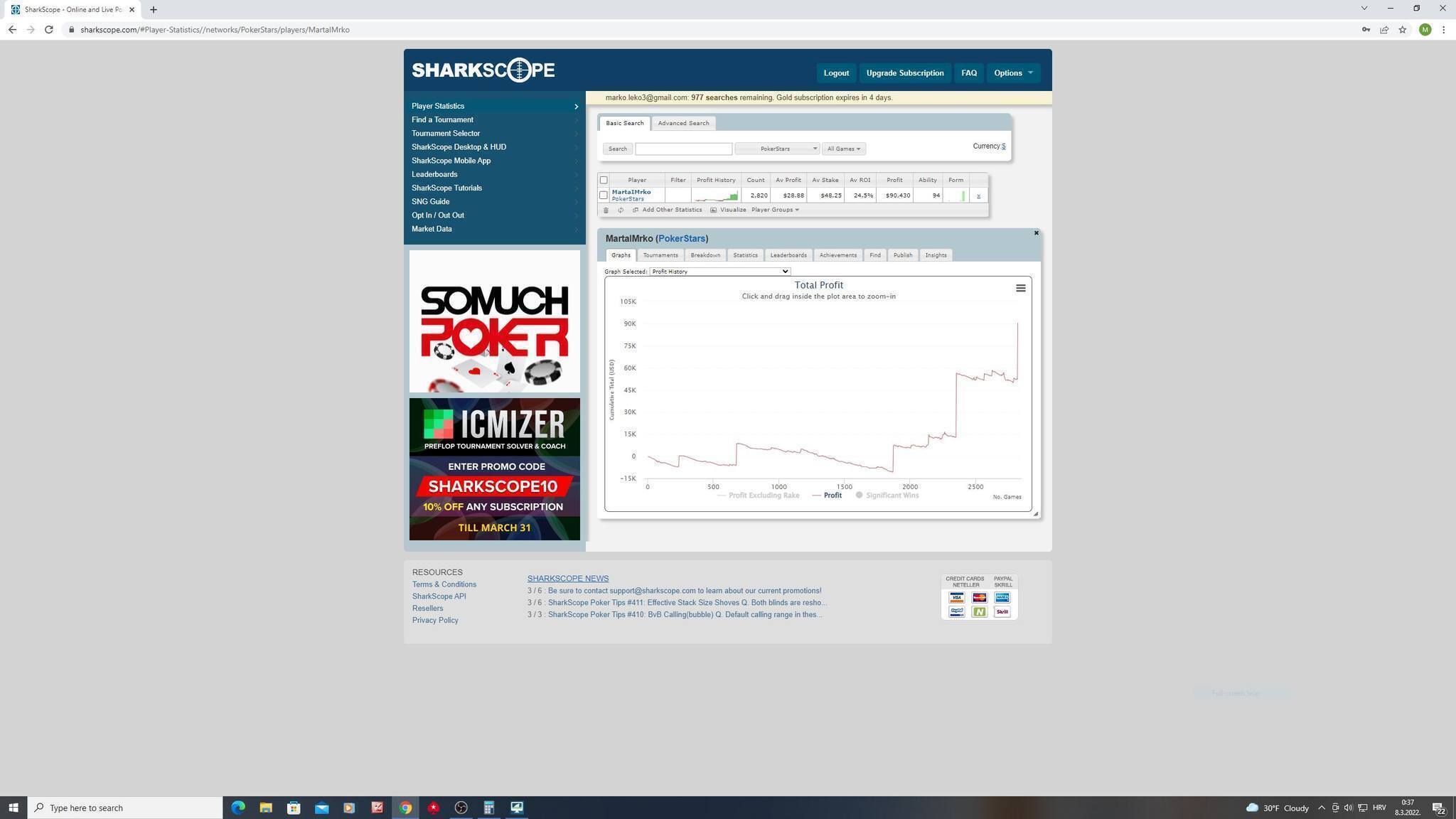Click Add Other Statistics
Screen dimensions: 1456x819
click(x=667, y=210)
